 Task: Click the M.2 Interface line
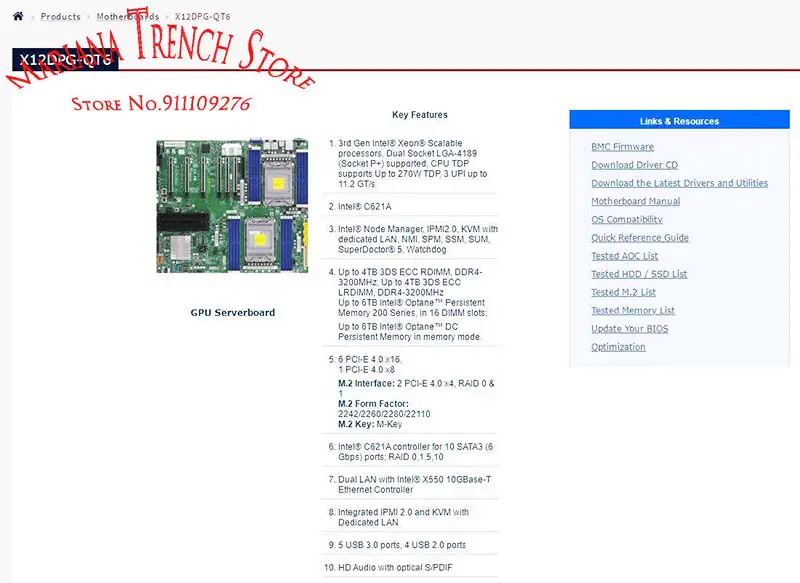click(x=416, y=388)
